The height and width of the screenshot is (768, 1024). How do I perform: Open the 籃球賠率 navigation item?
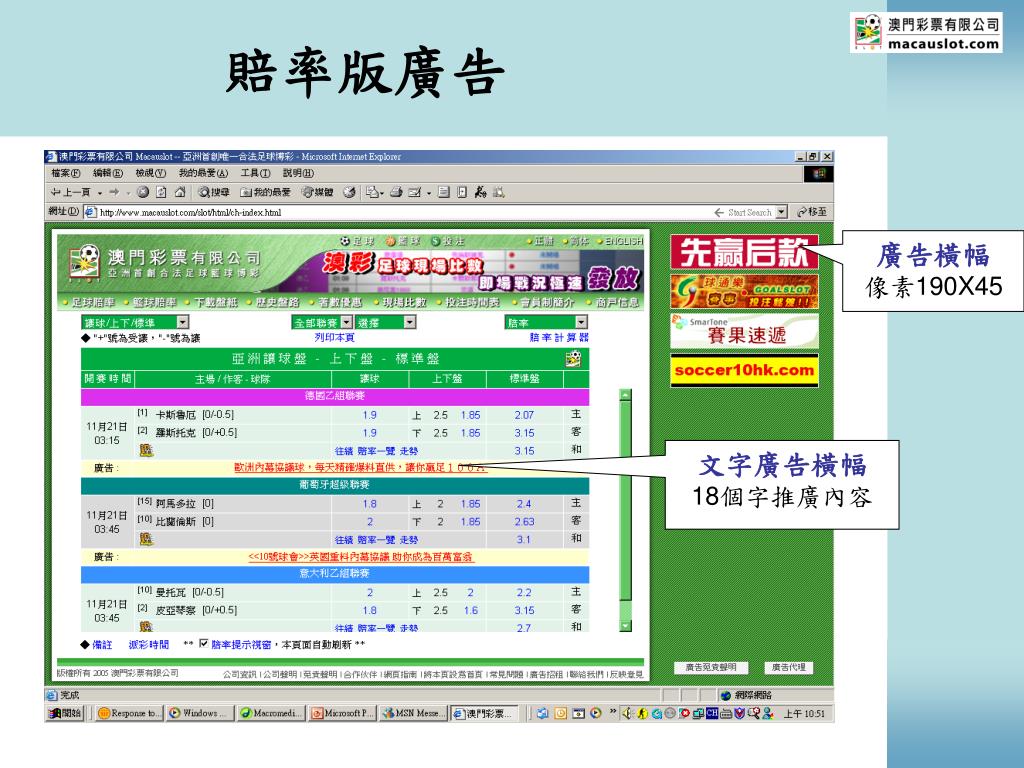155,302
